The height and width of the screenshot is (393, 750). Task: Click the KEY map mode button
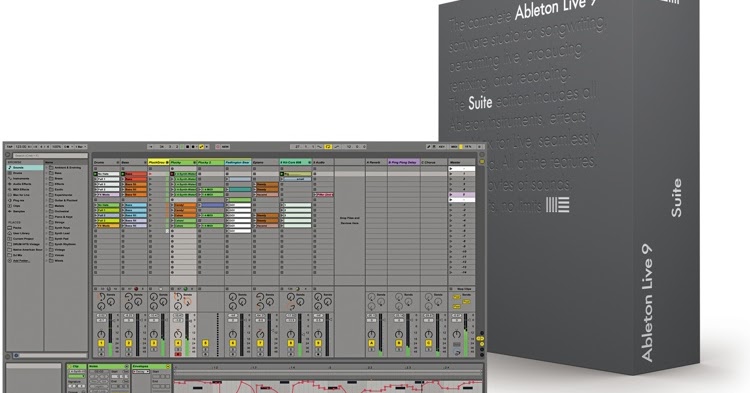click(442, 147)
